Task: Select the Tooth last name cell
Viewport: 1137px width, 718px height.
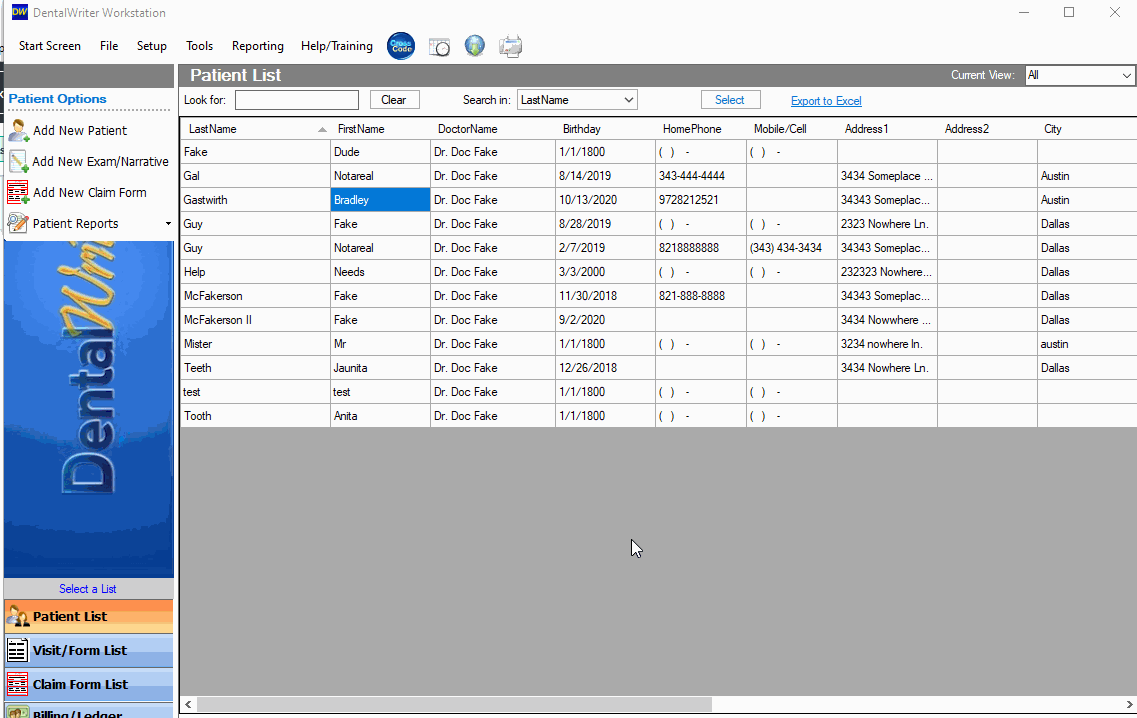Action: 255,416
